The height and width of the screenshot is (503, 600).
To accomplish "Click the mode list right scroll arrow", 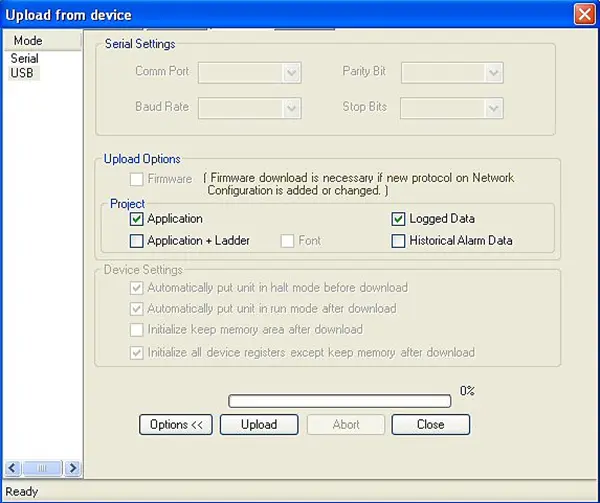I will coord(73,468).
